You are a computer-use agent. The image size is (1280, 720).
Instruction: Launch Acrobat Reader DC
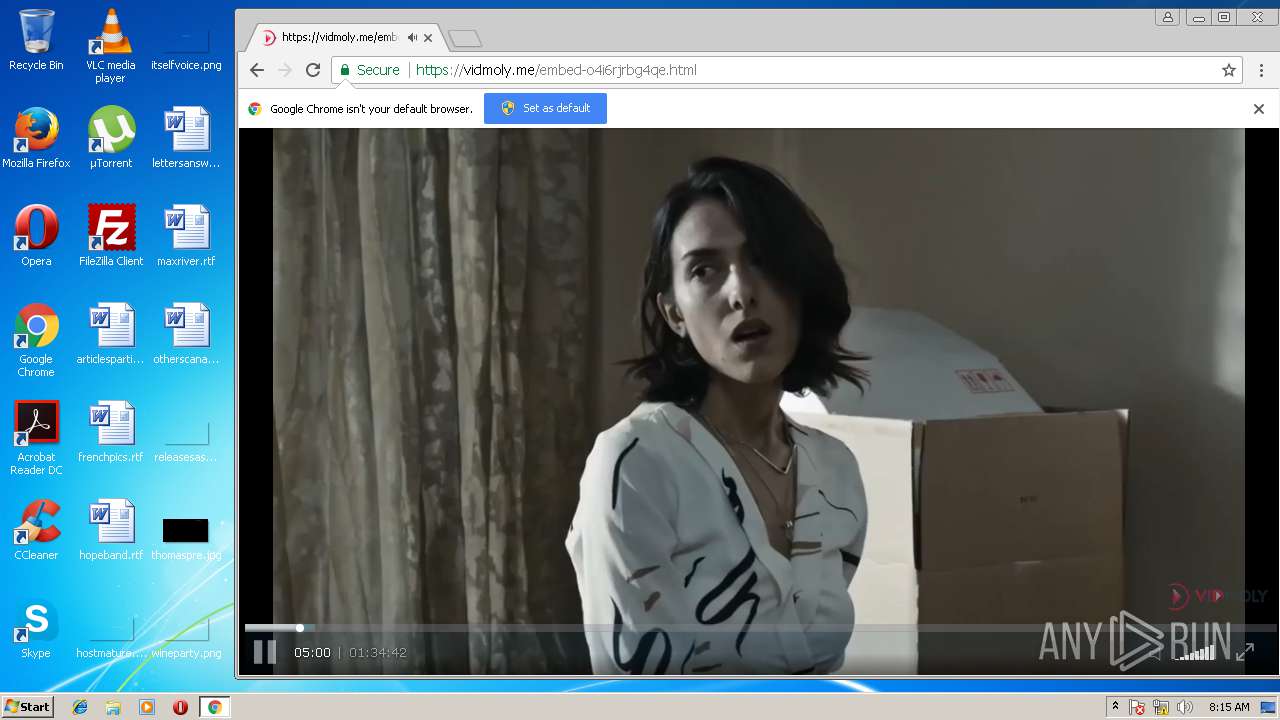point(36,438)
